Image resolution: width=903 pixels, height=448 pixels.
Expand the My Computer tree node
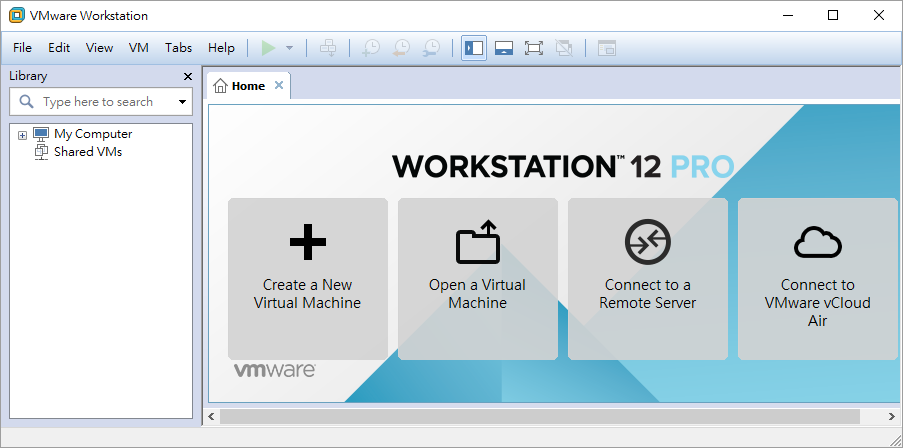click(x=22, y=135)
